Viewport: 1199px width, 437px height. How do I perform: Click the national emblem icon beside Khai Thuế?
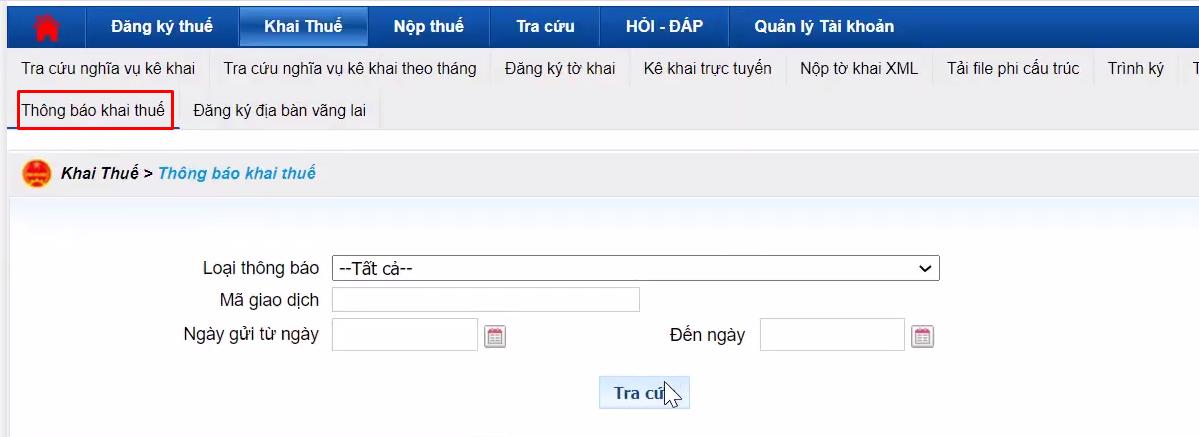(37, 174)
